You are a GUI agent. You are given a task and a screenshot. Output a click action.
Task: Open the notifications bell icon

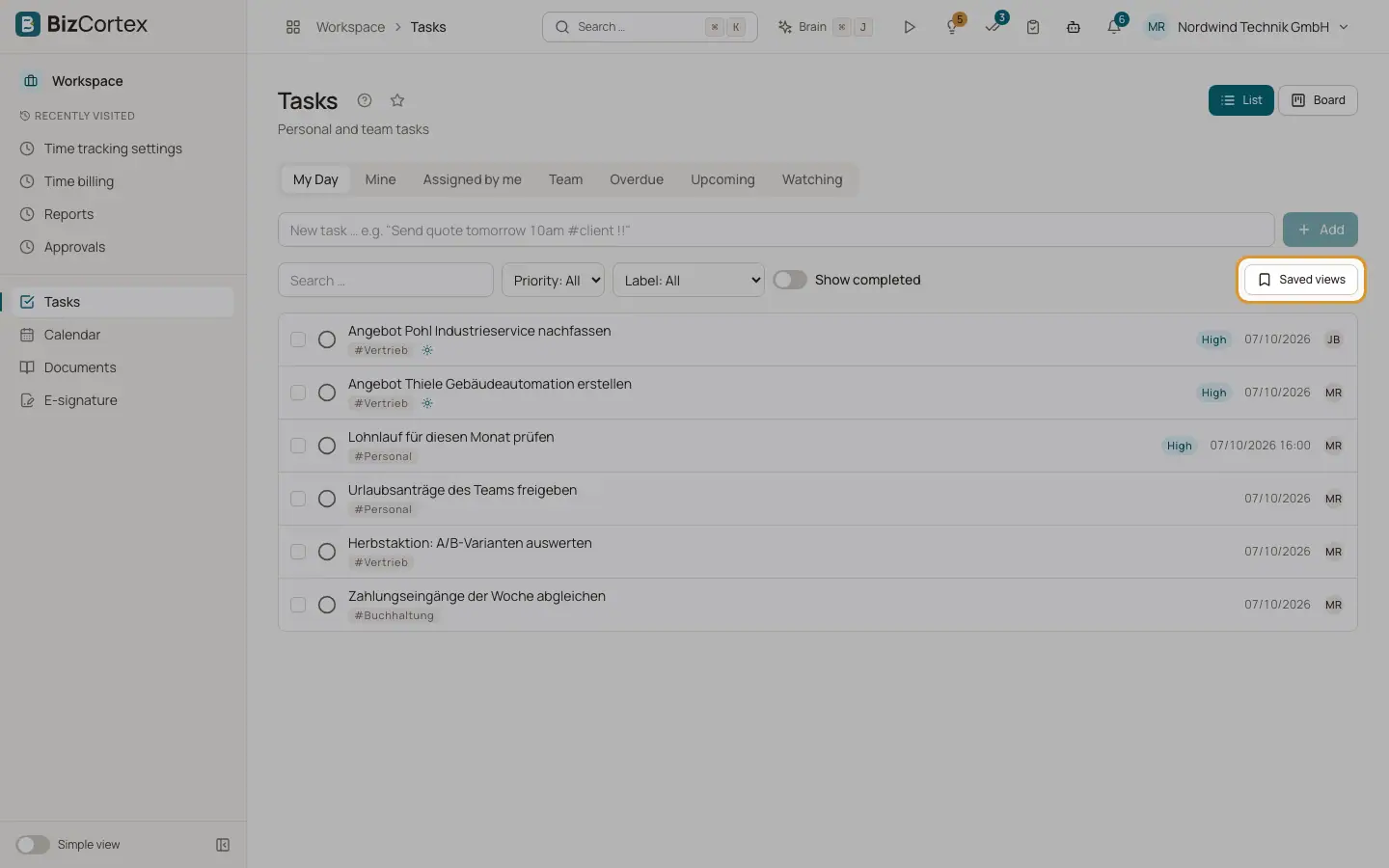pyautogui.click(x=1114, y=27)
